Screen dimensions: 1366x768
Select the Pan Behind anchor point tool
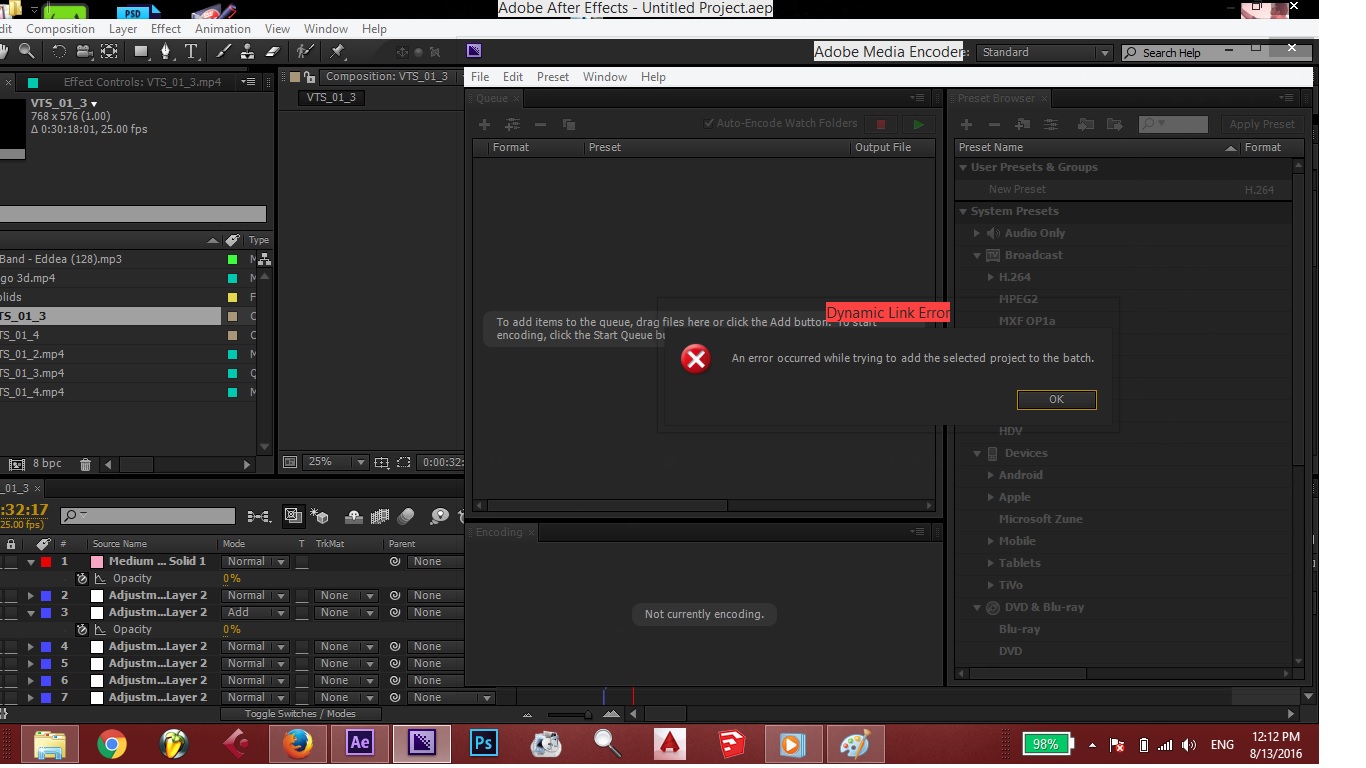pyautogui.click(x=110, y=52)
